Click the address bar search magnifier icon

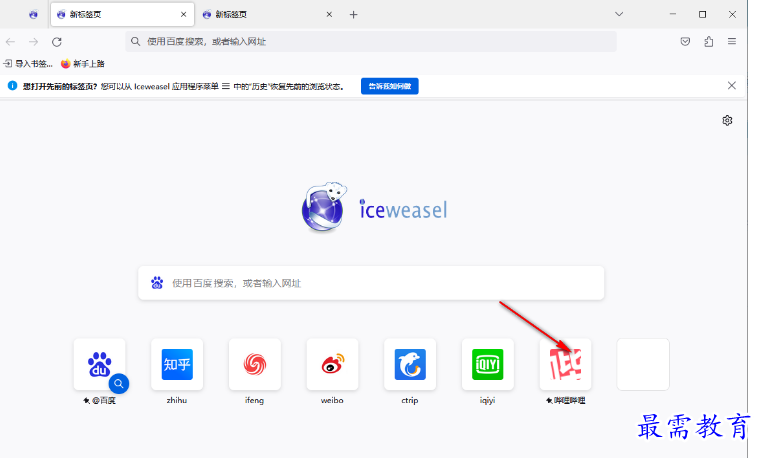[x=136, y=42]
